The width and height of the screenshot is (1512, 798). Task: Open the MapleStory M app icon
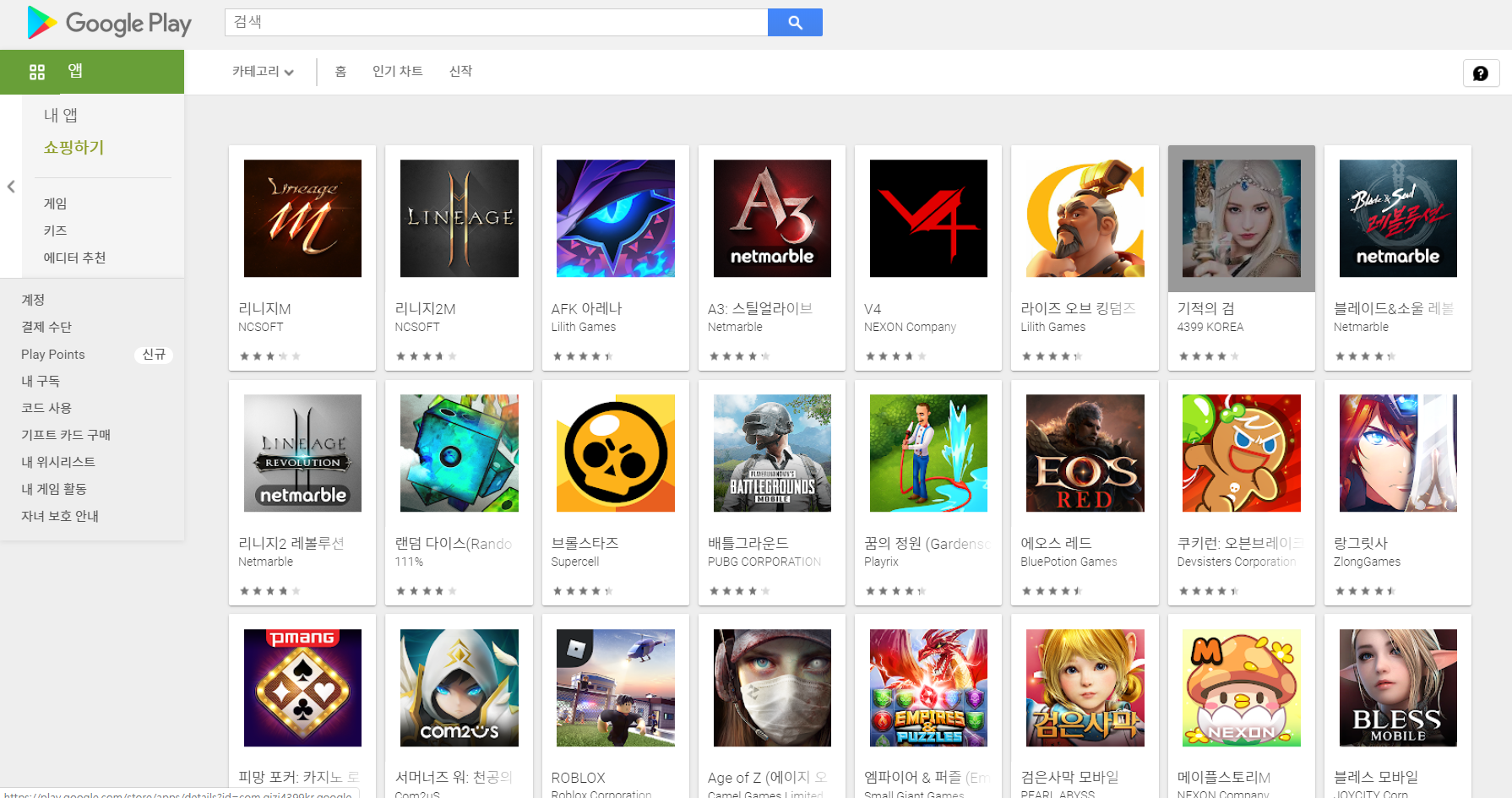(x=1242, y=688)
